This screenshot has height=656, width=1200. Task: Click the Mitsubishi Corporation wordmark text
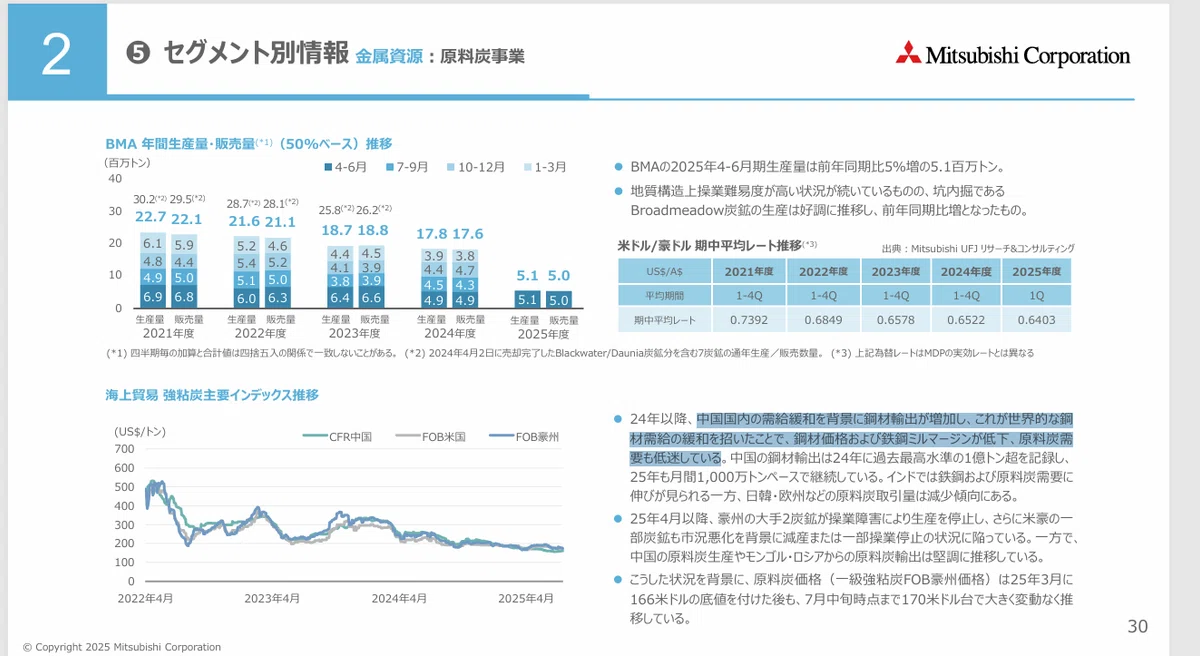point(1027,55)
